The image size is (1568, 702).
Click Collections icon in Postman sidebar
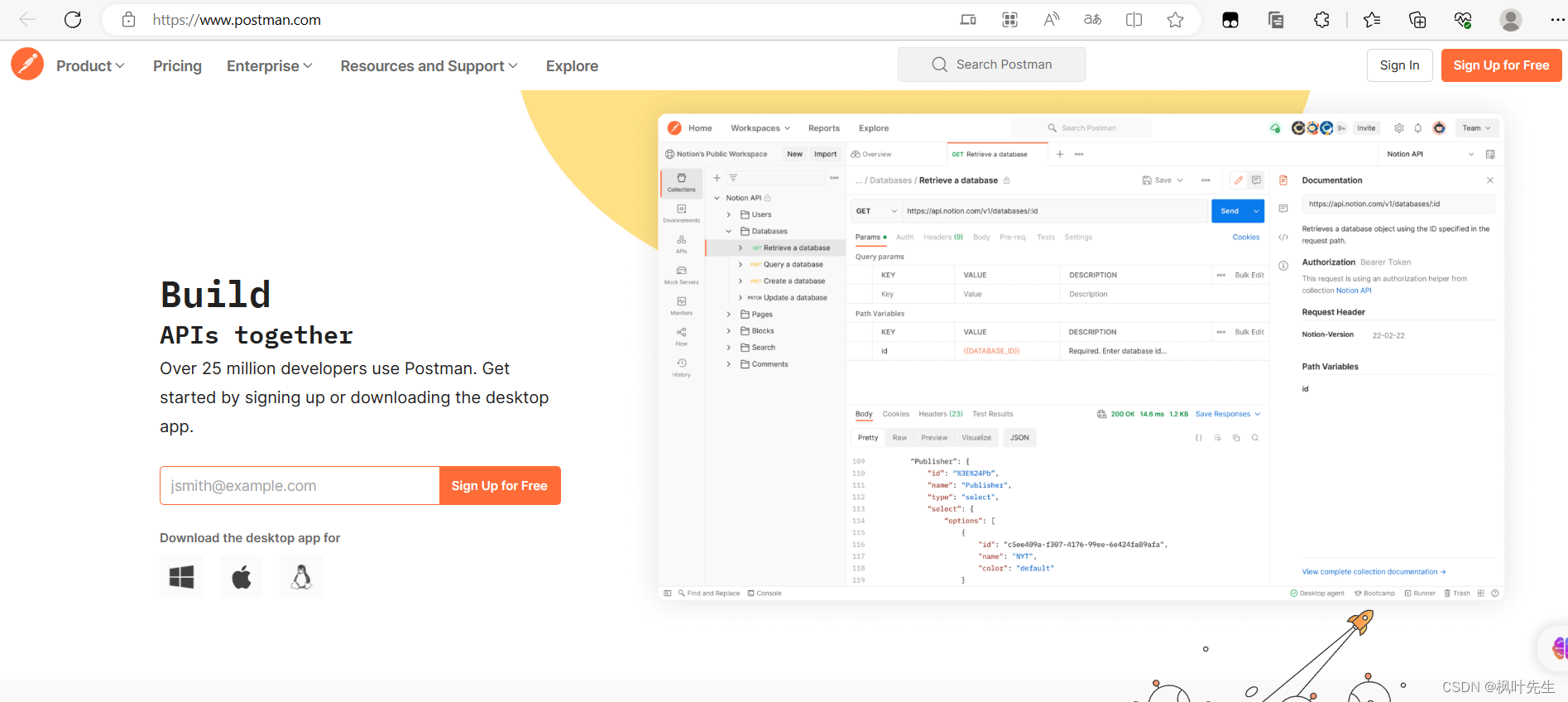(x=681, y=183)
